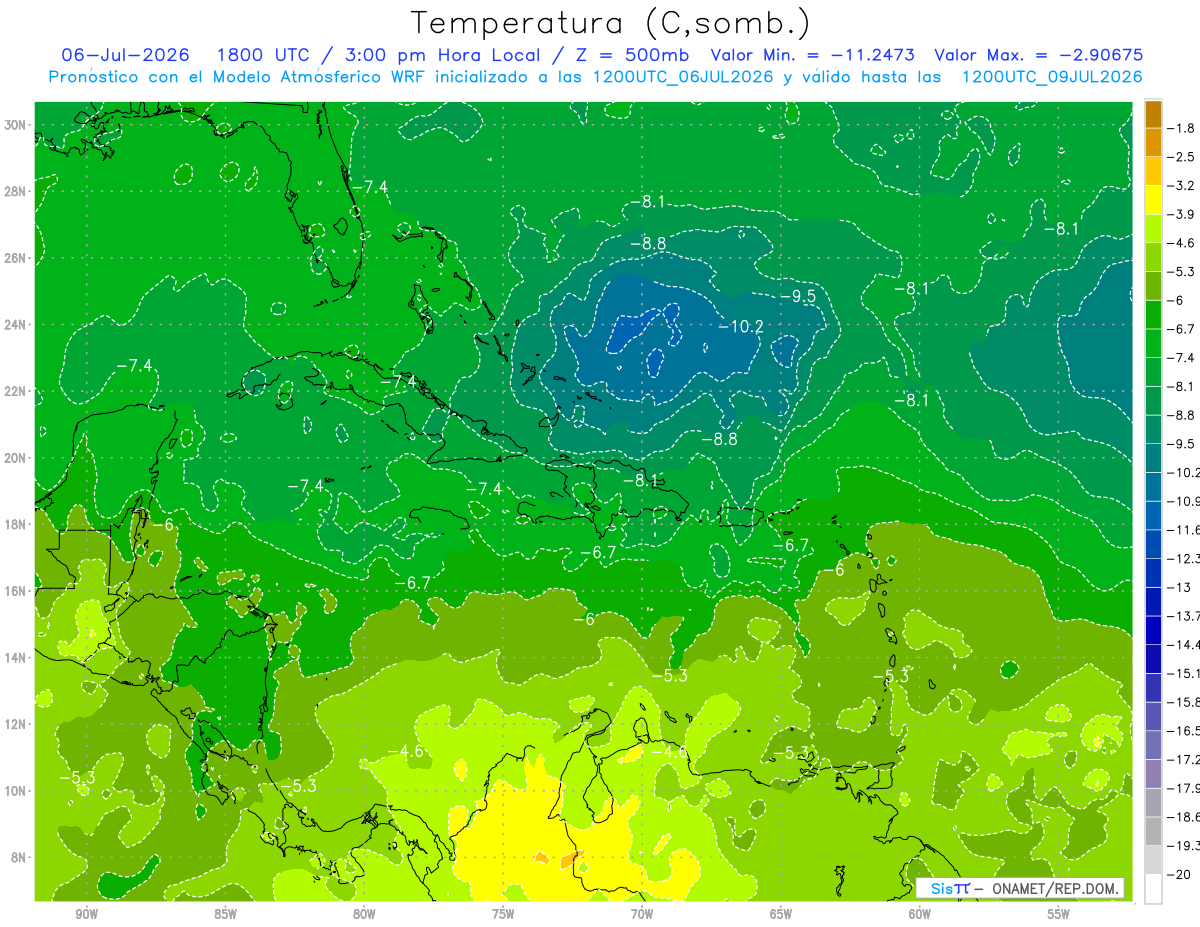This screenshot has width=1200, height=927.
Task: Pick the white swatch below -20
Action: [1153, 888]
